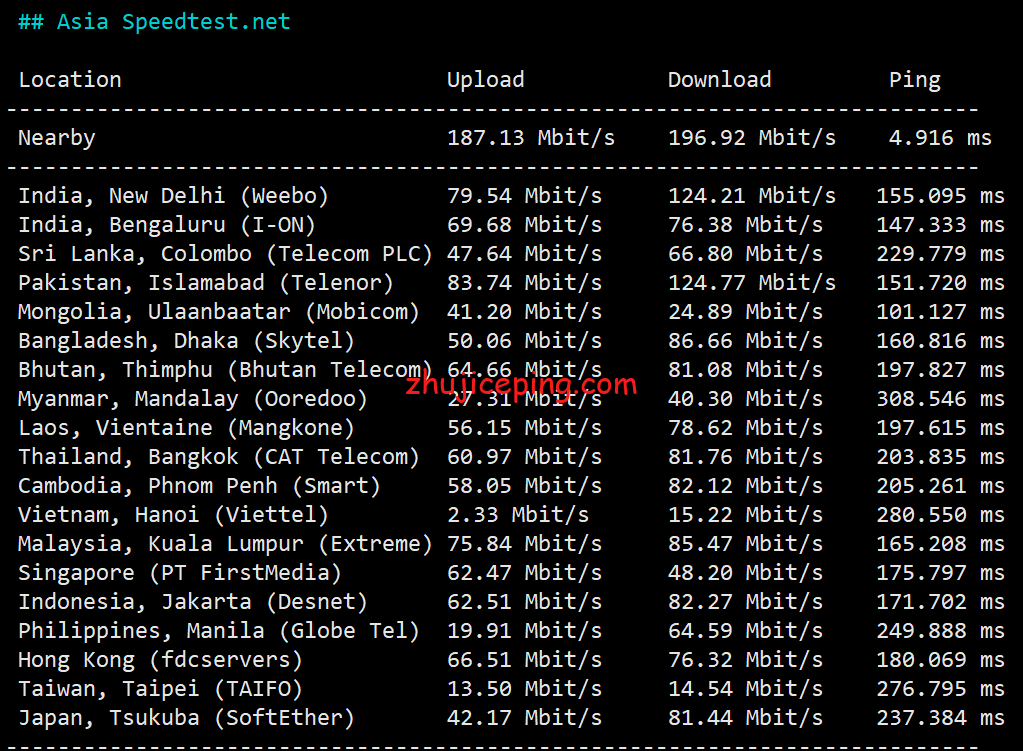This screenshot has width=1023, height=751.
Task: Click the Sri Lanka, Colombo (Telecom PLC) entry
Action: point(225,254)
